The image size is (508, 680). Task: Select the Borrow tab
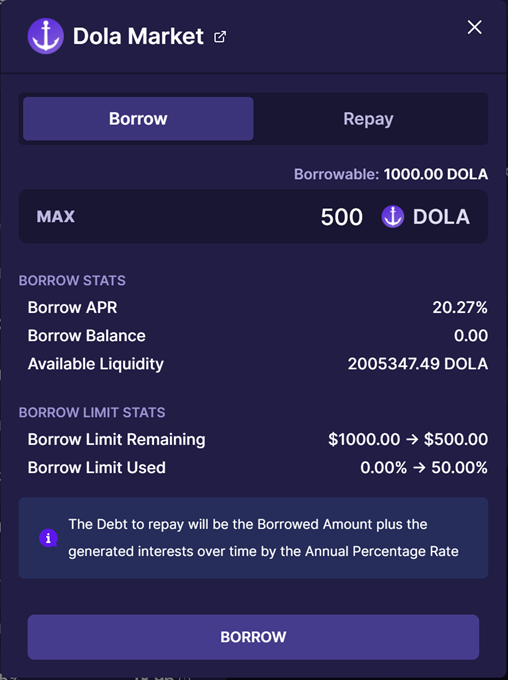point(138,119)
